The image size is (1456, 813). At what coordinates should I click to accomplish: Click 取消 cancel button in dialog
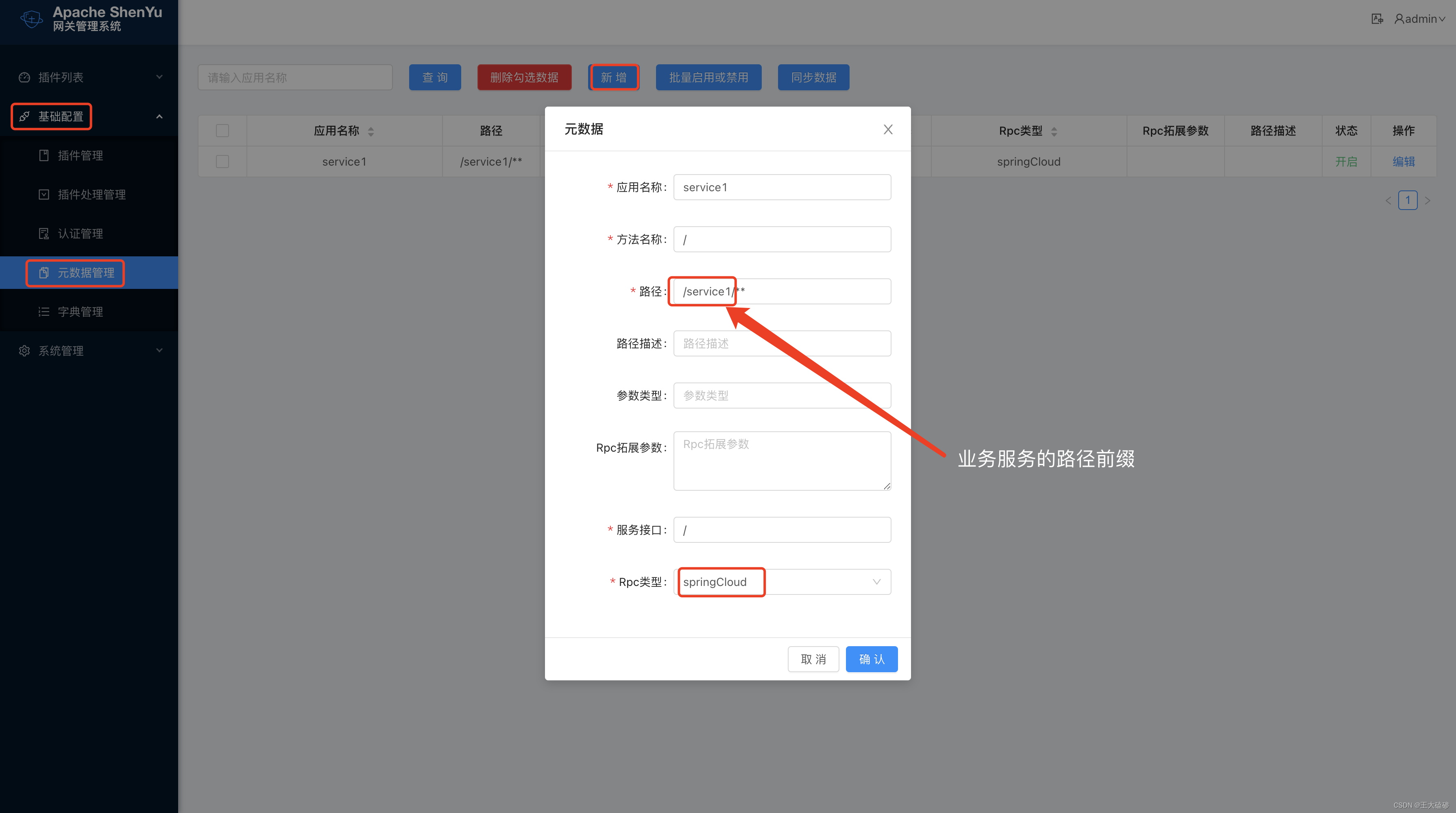coord(813,659)
